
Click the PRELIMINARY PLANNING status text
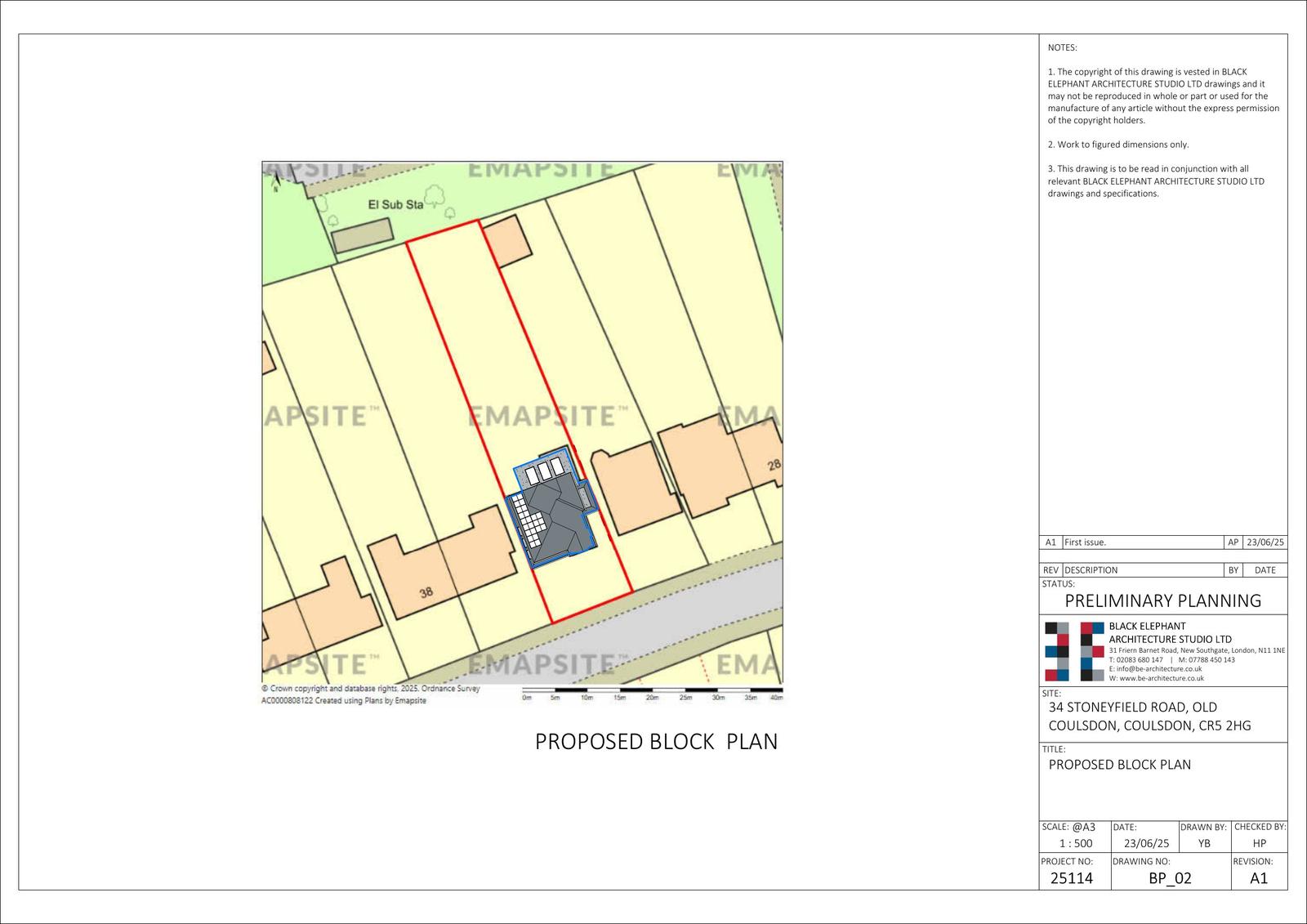(x=1162, y=600)
